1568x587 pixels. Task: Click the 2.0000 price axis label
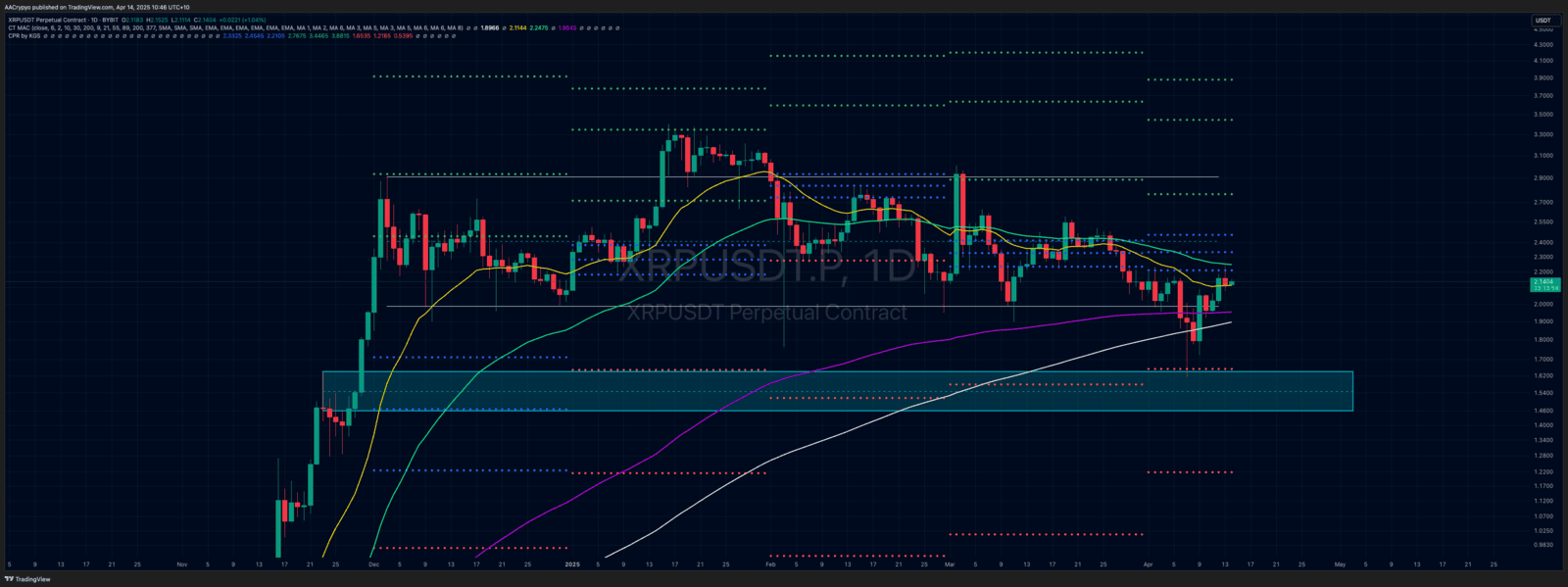coord(1543,304)
